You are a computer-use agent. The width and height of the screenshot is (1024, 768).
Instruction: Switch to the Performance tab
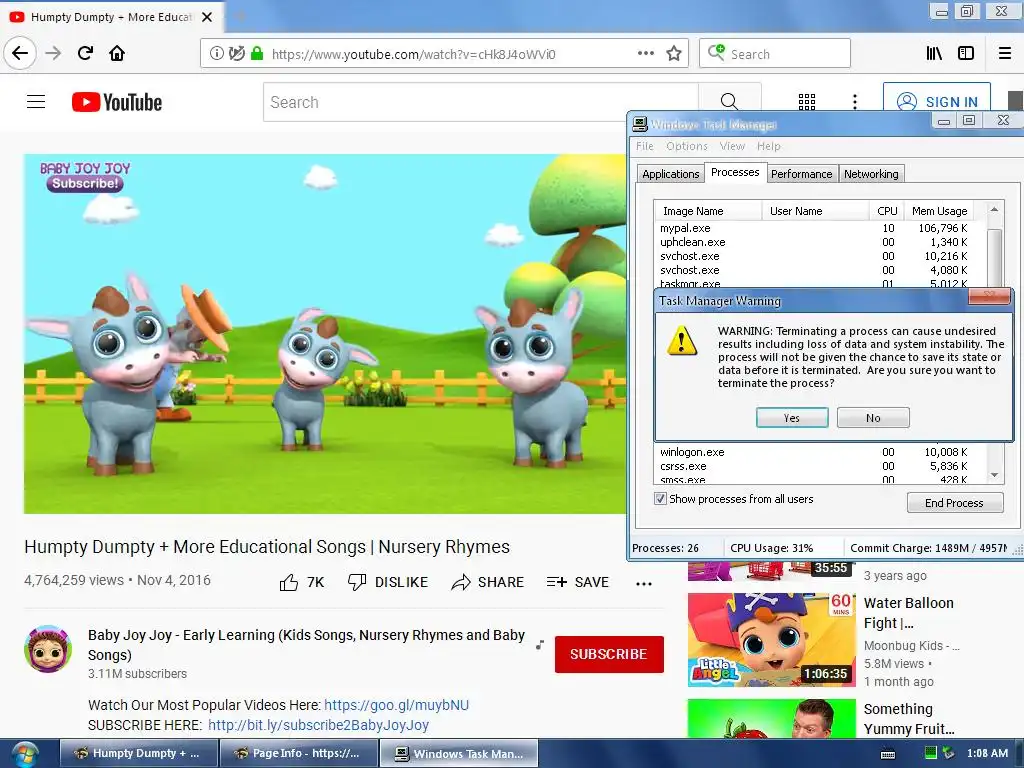(801, 174)
